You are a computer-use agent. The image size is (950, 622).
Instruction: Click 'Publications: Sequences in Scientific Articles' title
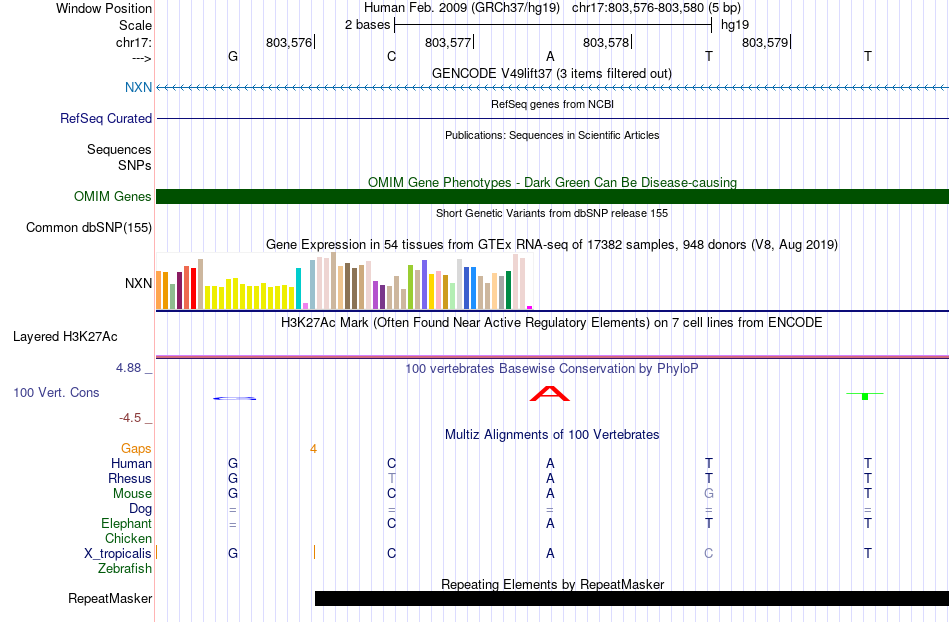[552, 135]
